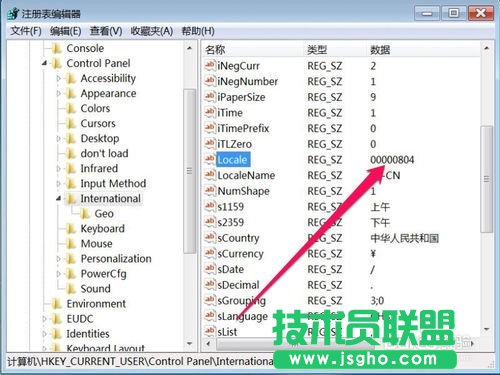Select the Keyboard key
Viewport: 500px width, 375px height.
pyautogui.click(x=102, y=229)
